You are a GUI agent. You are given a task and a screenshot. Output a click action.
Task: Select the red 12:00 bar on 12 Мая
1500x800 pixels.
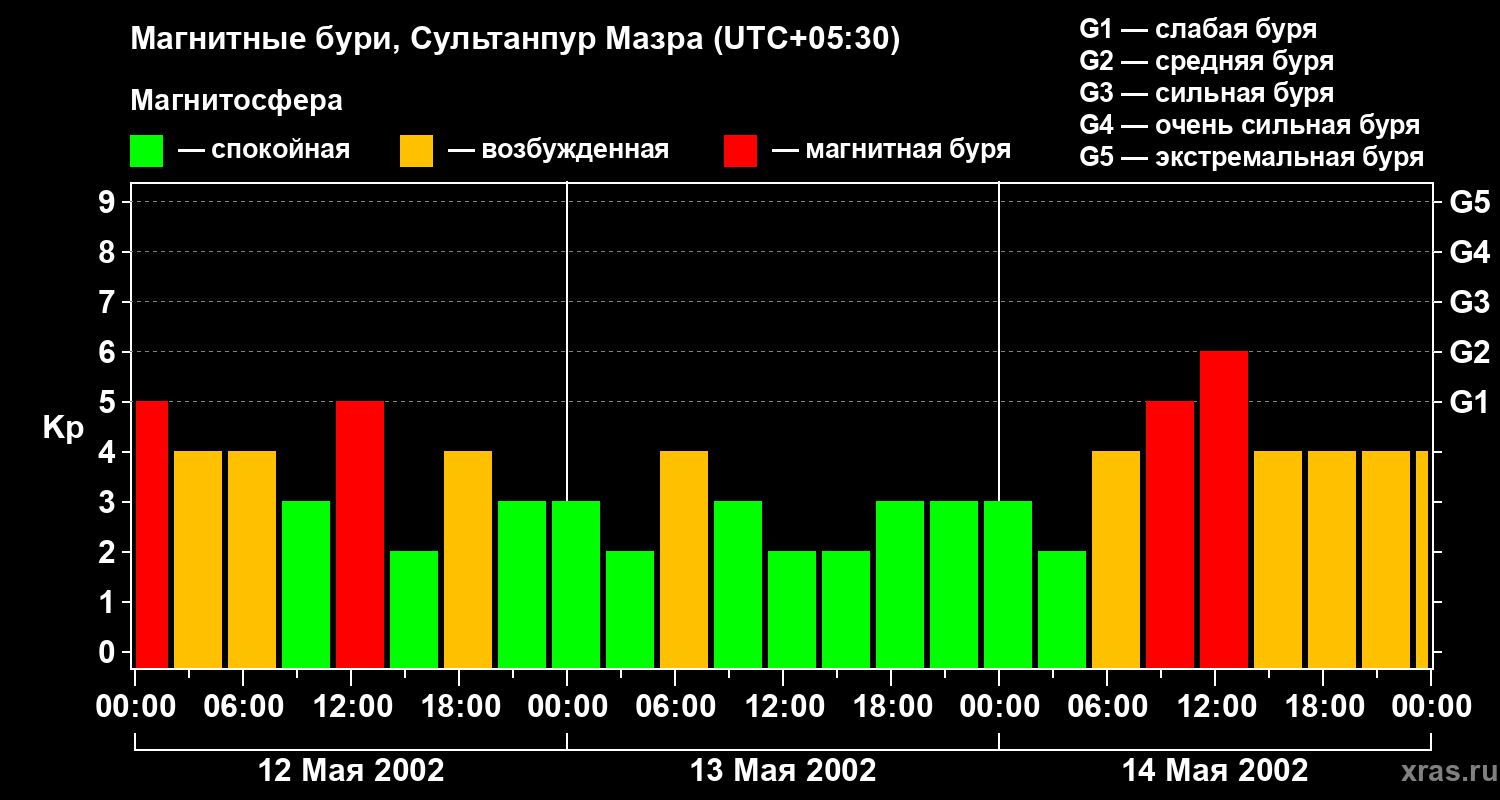[360, 535]
